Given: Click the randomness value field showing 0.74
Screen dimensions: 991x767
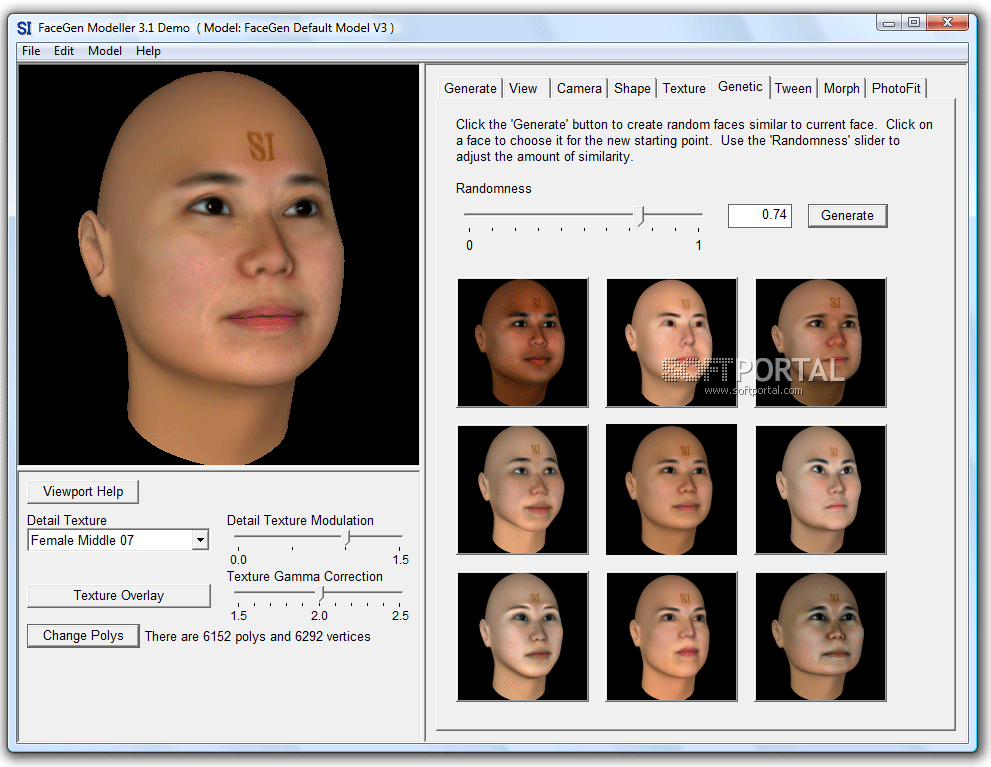Looking at the screenshot, I should (760, 215).
